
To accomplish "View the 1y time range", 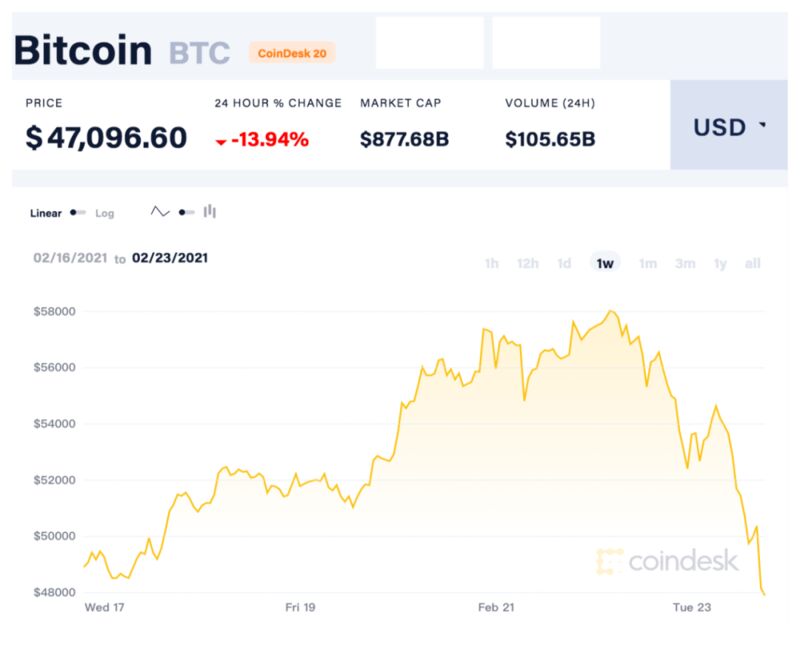I will pos(720,263).
